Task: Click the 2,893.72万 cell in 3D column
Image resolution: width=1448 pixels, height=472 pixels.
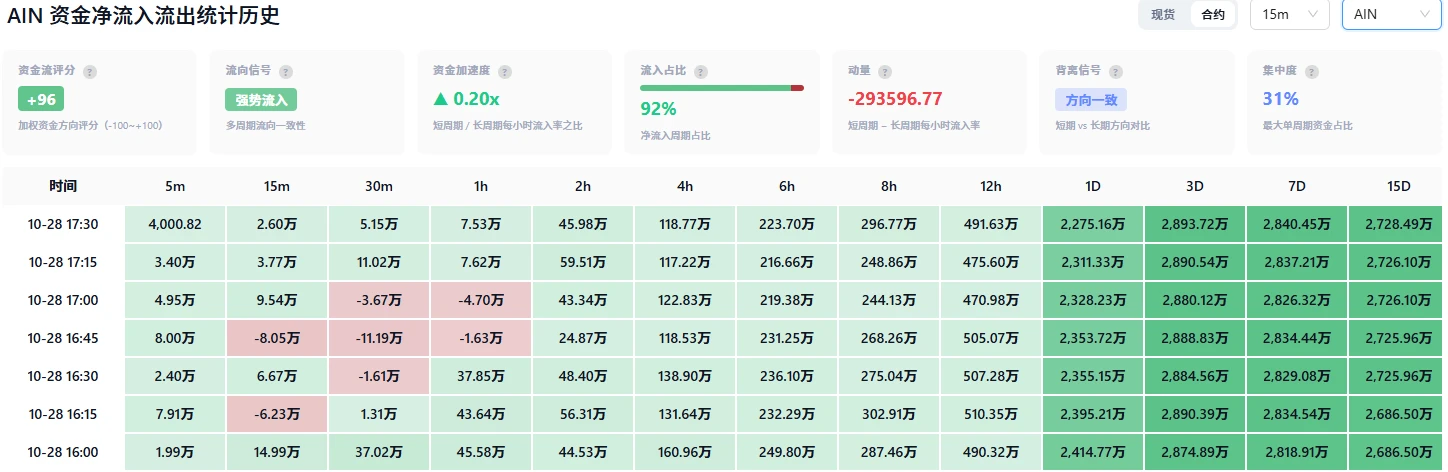Action: (1195, 224)
